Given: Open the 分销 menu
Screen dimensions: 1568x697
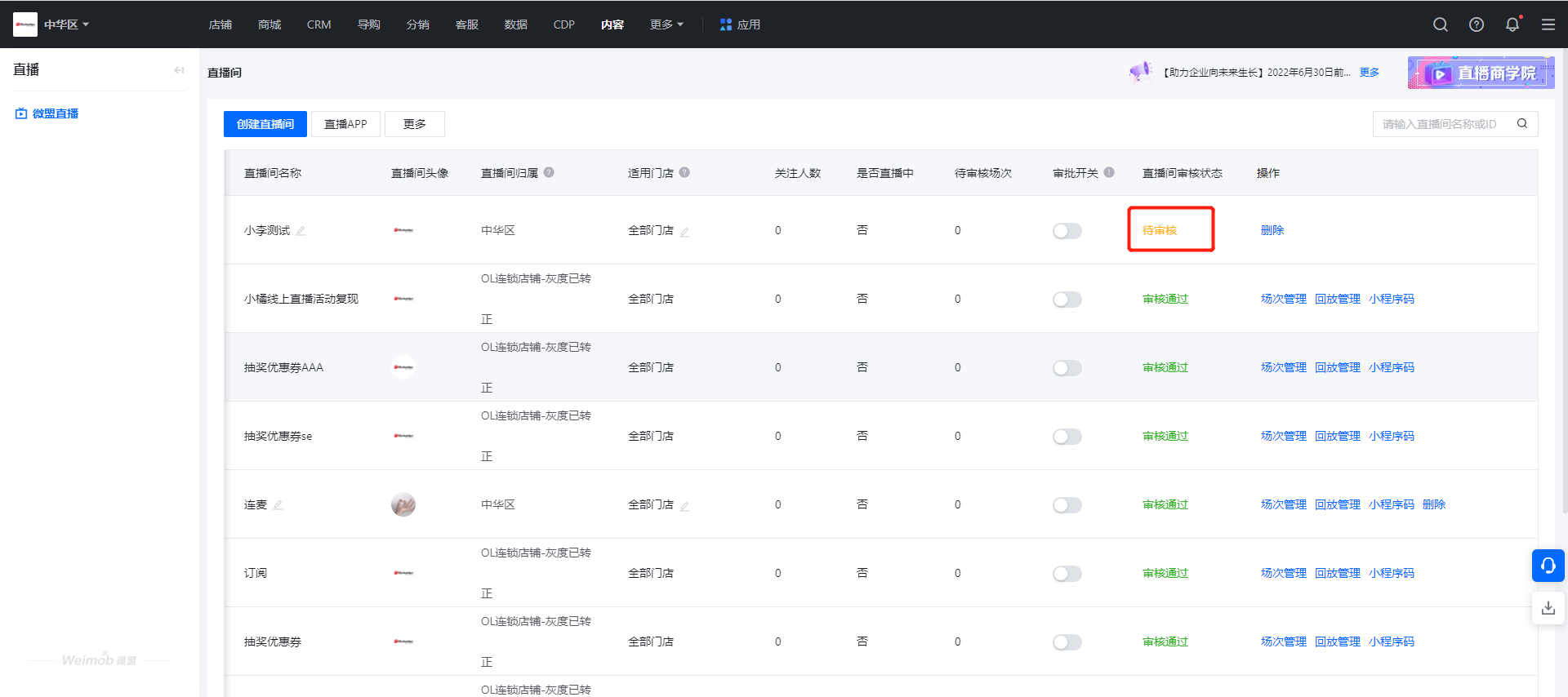Looking at the screenshot, I should pos(418,24).
